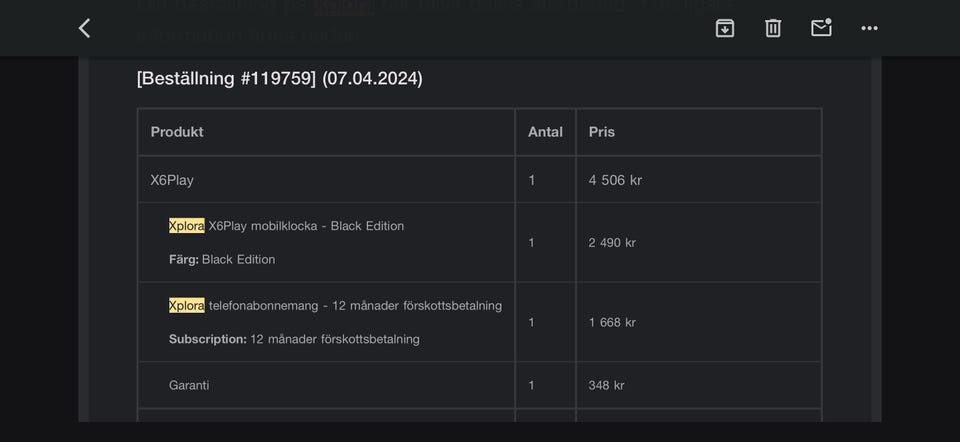Tap highlighted Xplora in the telefonabonnemang line
This screenshot has height=442, width=960.
coord(186,305)
